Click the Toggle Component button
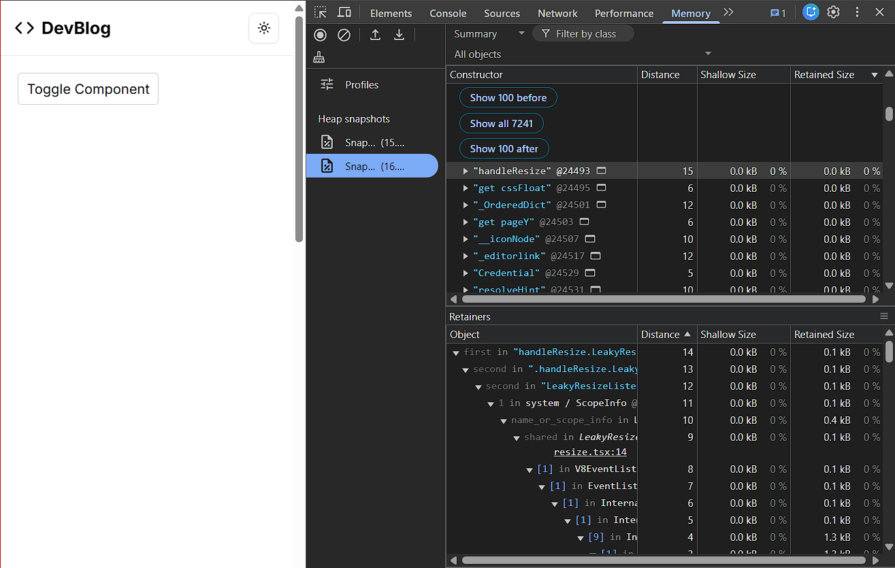 pos(88,89)
